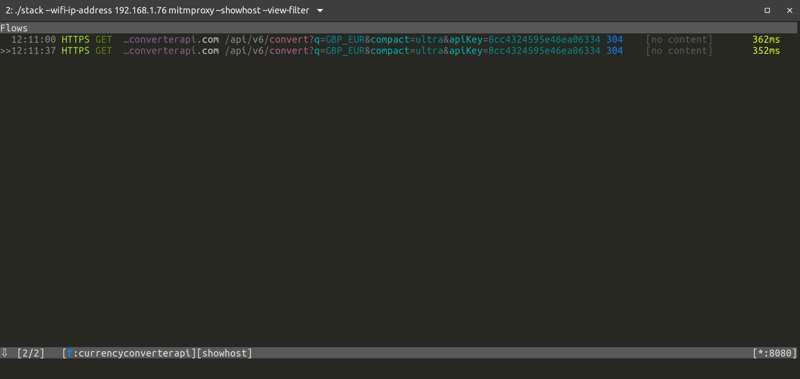Image resolution: width=800 pixels, height=379 pixels.
Task: Click the f:currencyconverterapi view filter indicator
Action: (x=129, y=353)
